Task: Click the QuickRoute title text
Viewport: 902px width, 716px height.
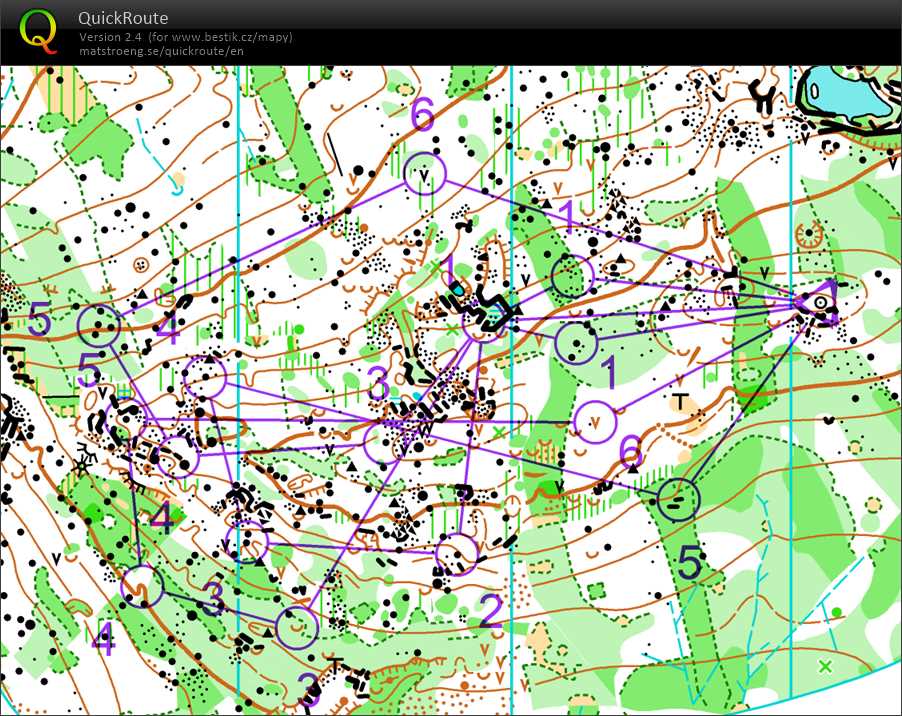Action: [123, 18]
